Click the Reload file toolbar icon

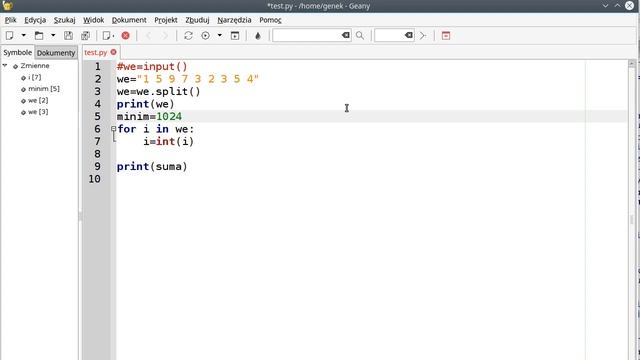(x=108, y=36)
